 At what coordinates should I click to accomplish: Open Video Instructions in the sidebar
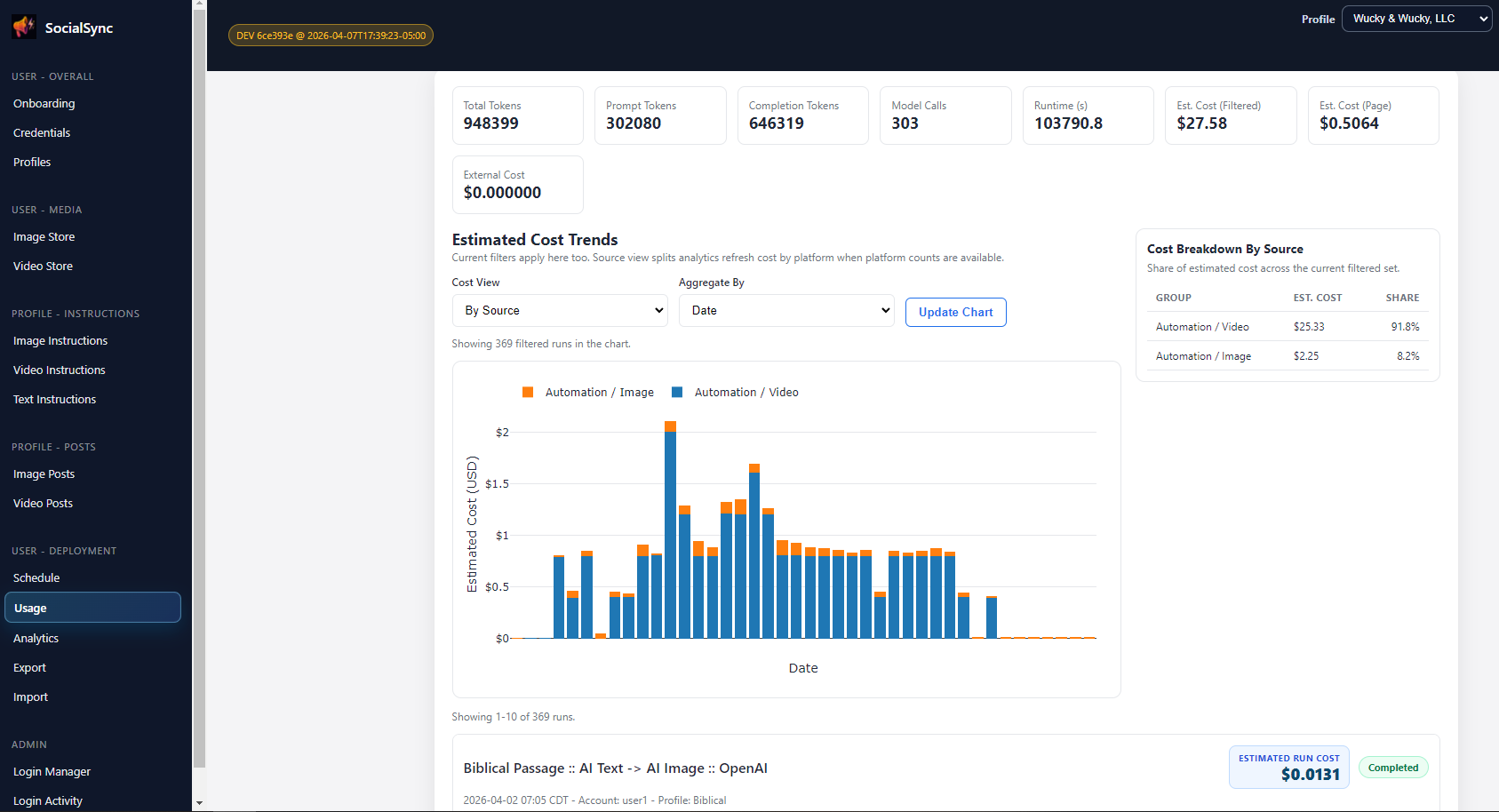[x=59, y=370]
